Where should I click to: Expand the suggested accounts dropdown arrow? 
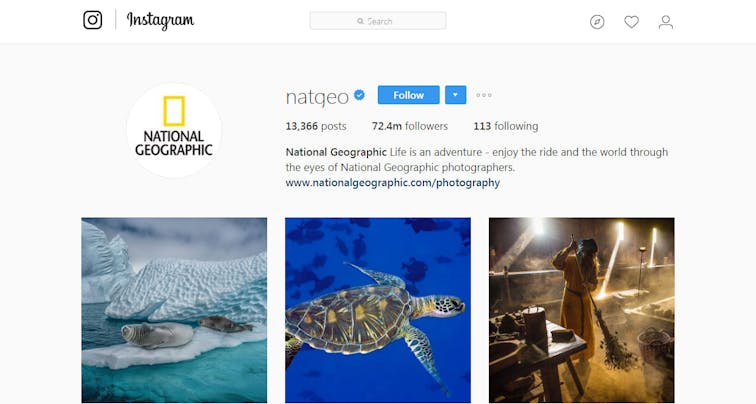455,95
